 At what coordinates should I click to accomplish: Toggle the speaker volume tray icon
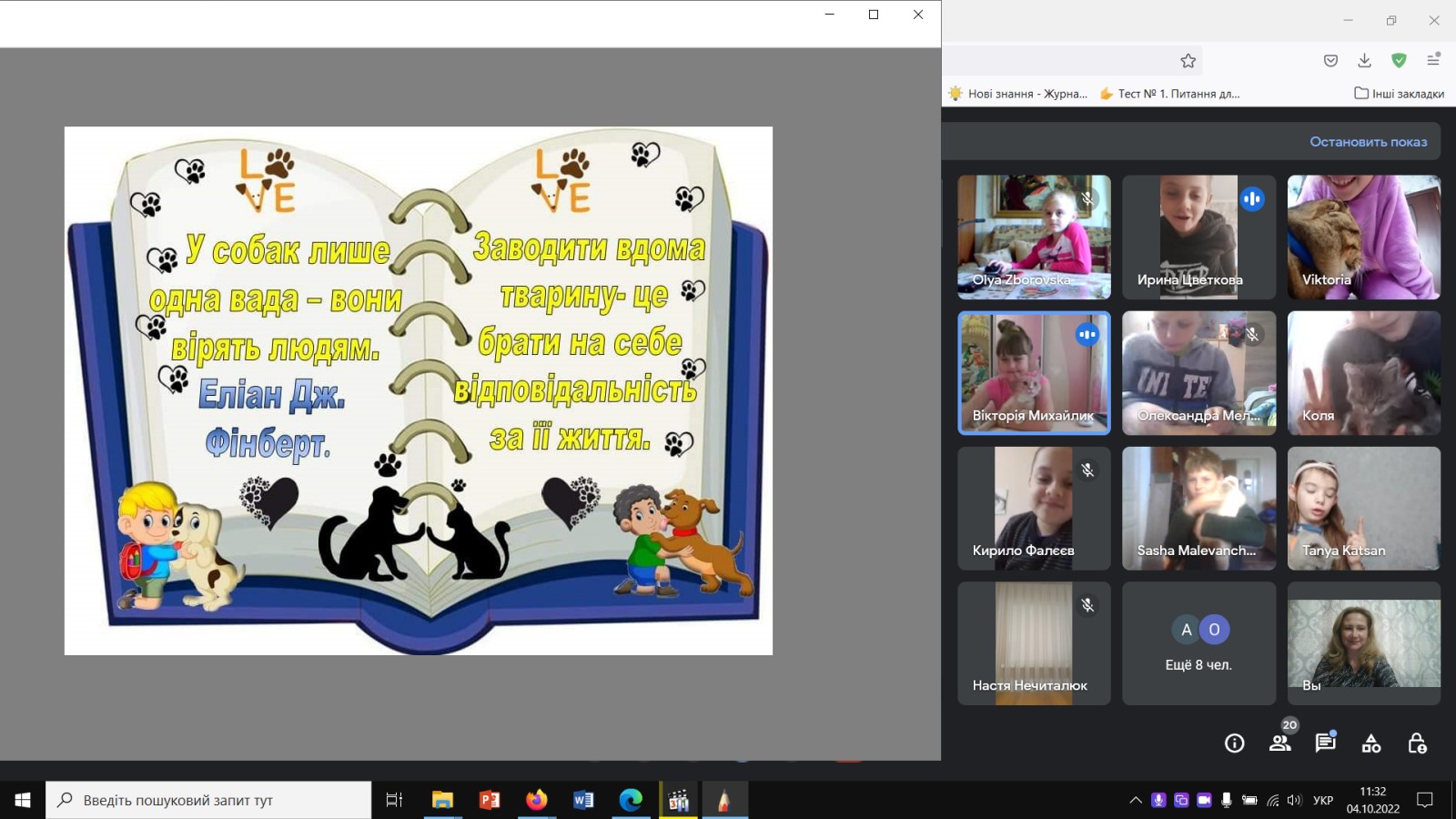1295,800
